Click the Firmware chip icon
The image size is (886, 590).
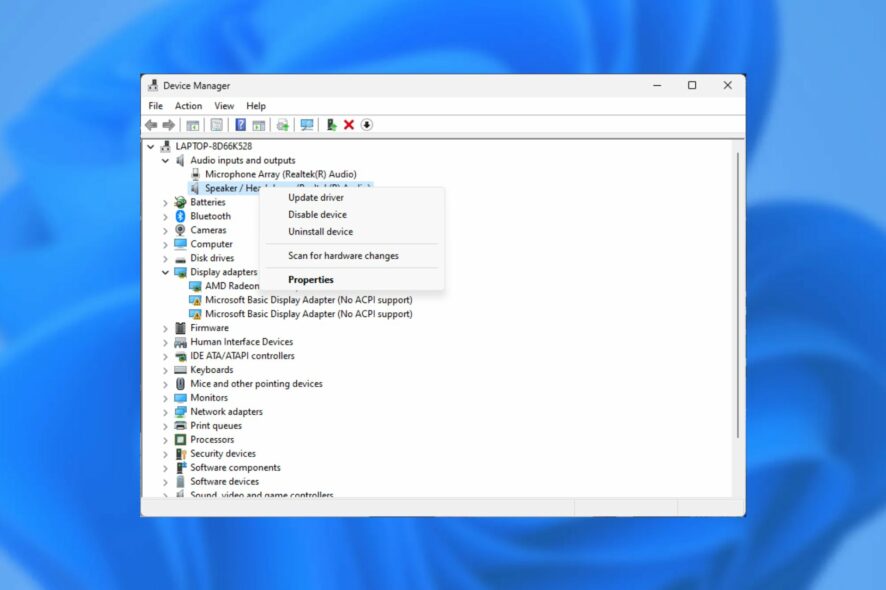[180, 328]
